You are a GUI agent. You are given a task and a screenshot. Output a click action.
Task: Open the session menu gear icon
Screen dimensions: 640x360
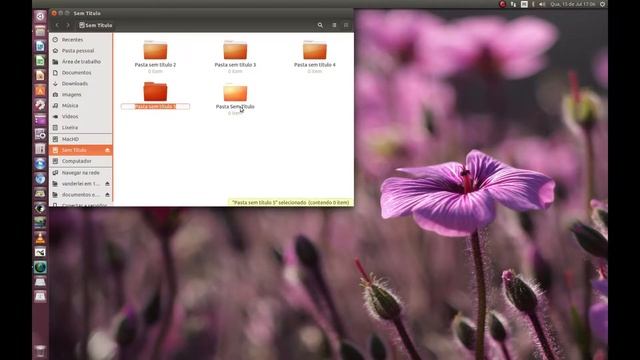(x=602, y=4)
